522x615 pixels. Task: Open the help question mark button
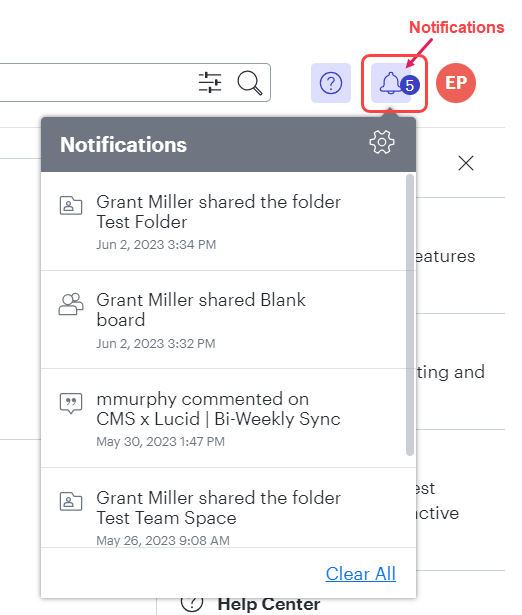[x=331, y=83]
